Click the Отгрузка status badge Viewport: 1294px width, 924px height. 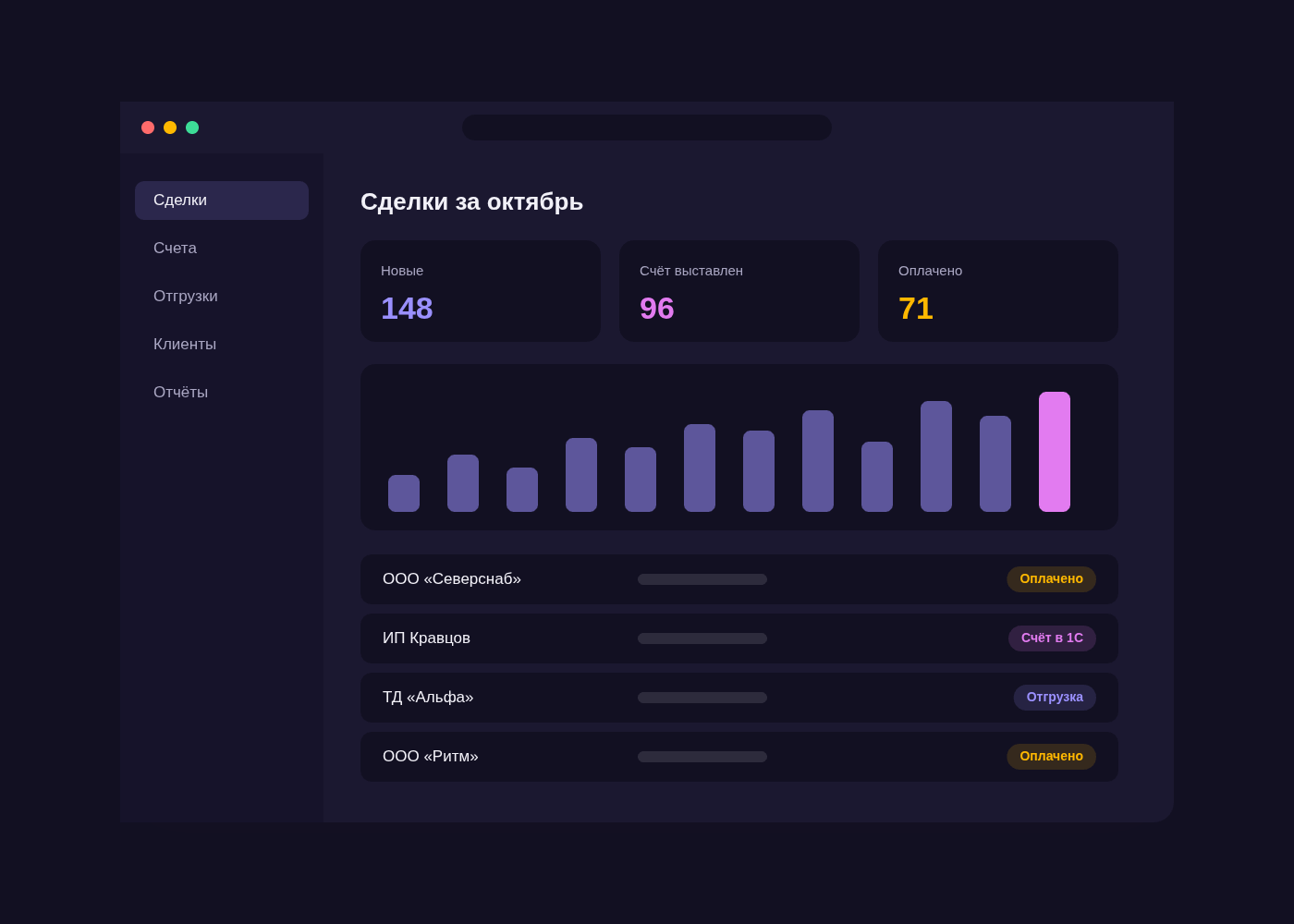coord(1055,698)
